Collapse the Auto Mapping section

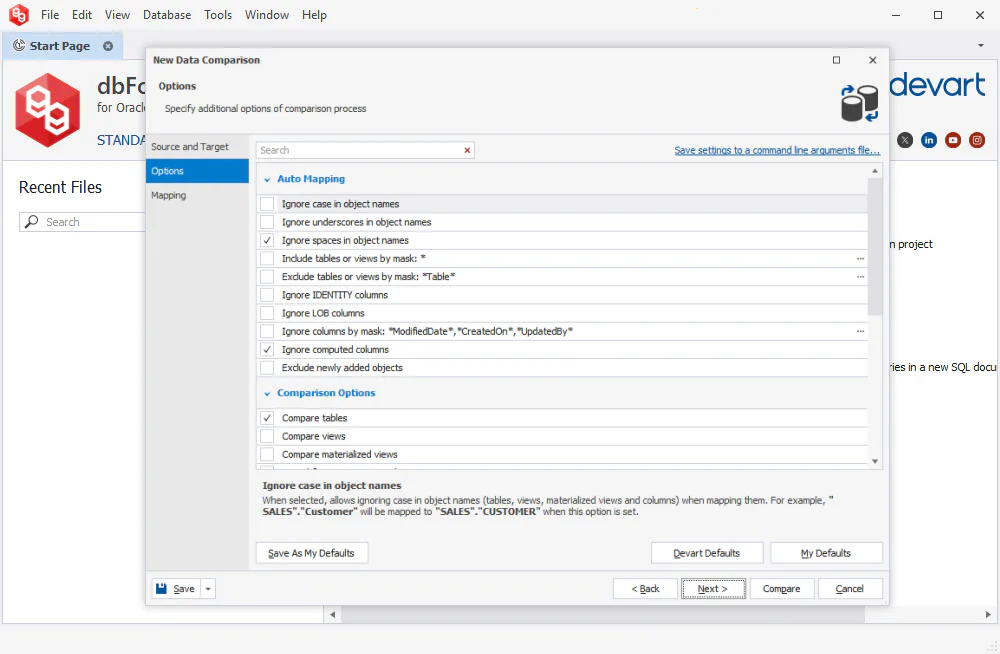tap(267, 180)
